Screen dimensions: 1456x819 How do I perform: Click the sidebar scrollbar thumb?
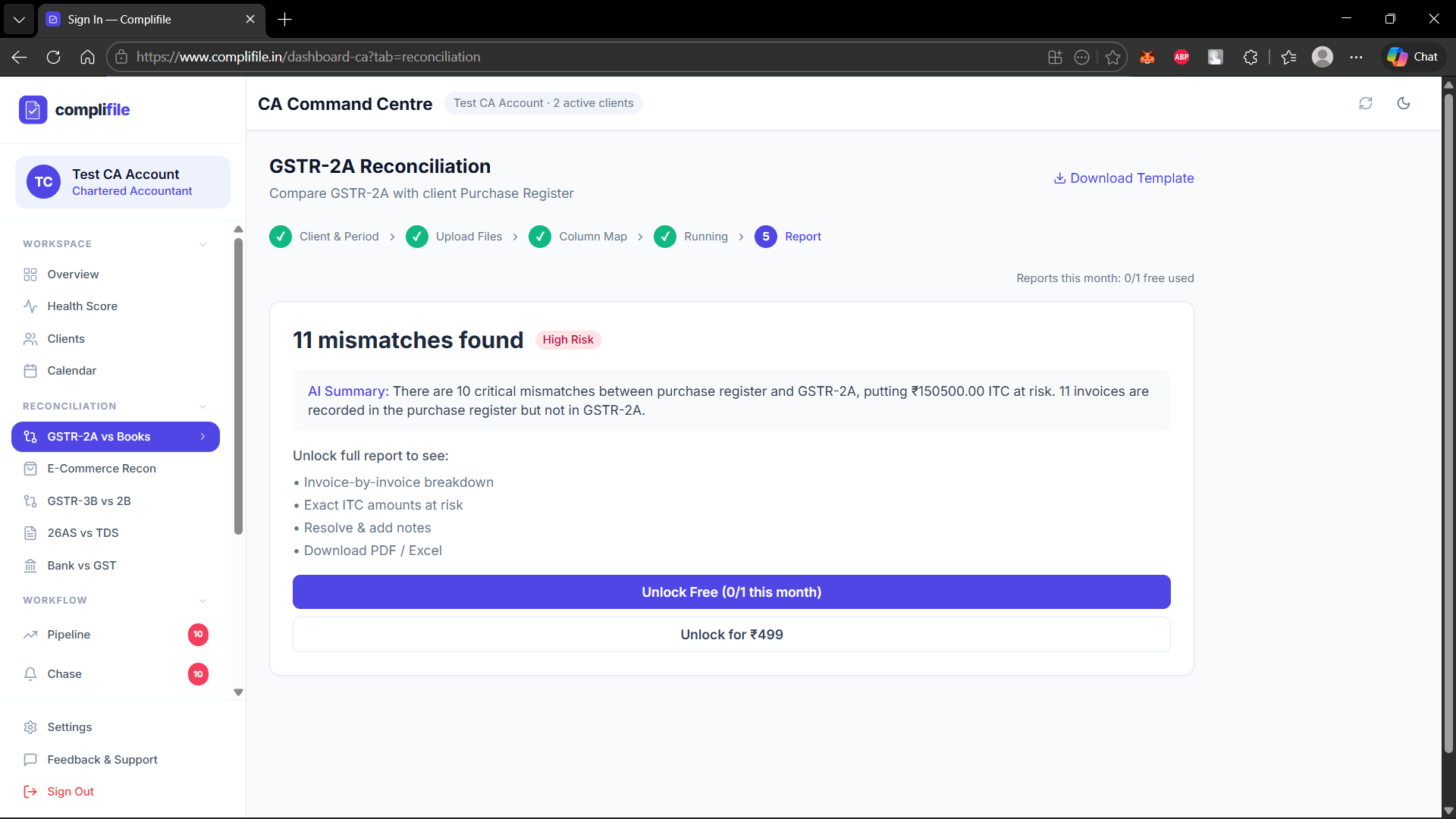(x=238, y=387)
